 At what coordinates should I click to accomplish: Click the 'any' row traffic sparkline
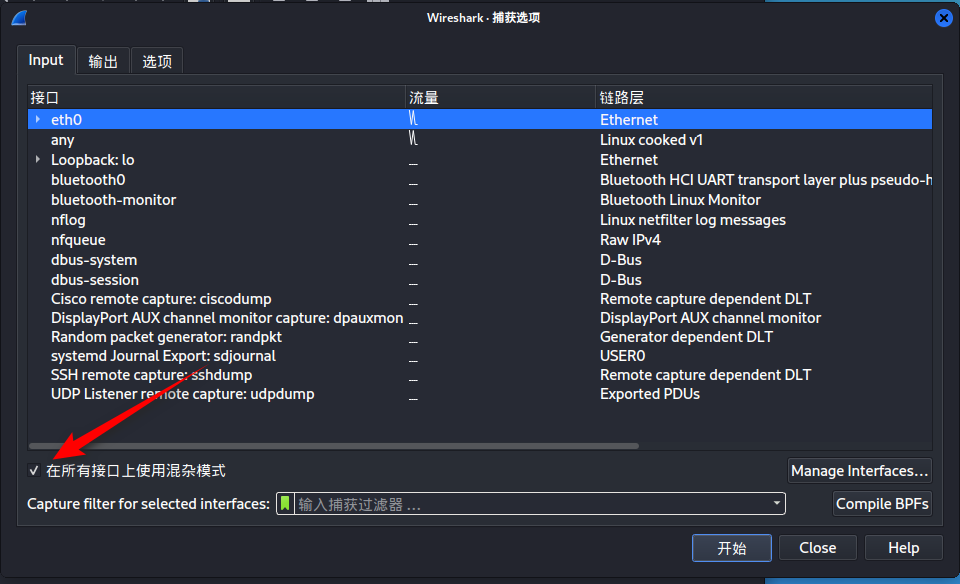tap(413, 138)
